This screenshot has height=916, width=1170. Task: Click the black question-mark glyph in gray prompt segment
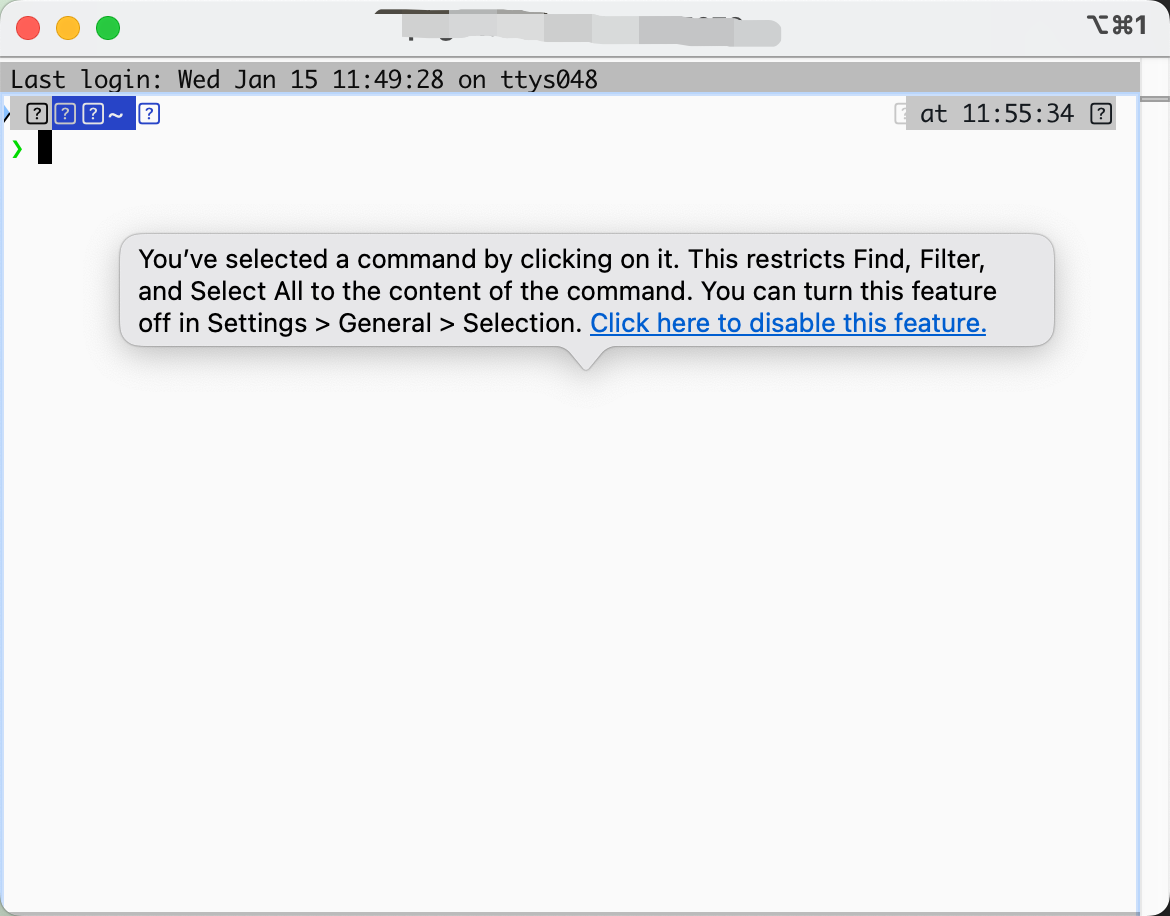pyautogui.click(x=37, y=113)
